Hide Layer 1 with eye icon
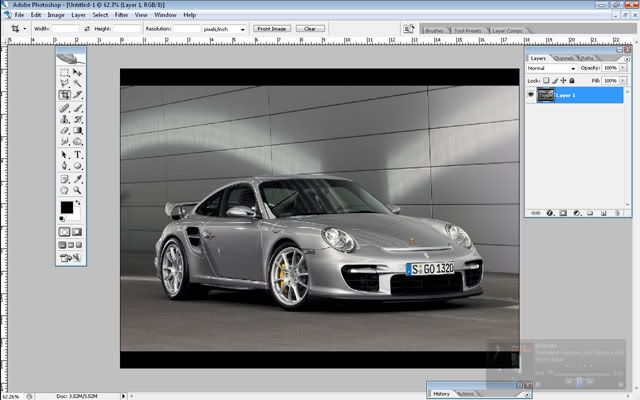Viewport: 640px width, 400px height. 531,95
